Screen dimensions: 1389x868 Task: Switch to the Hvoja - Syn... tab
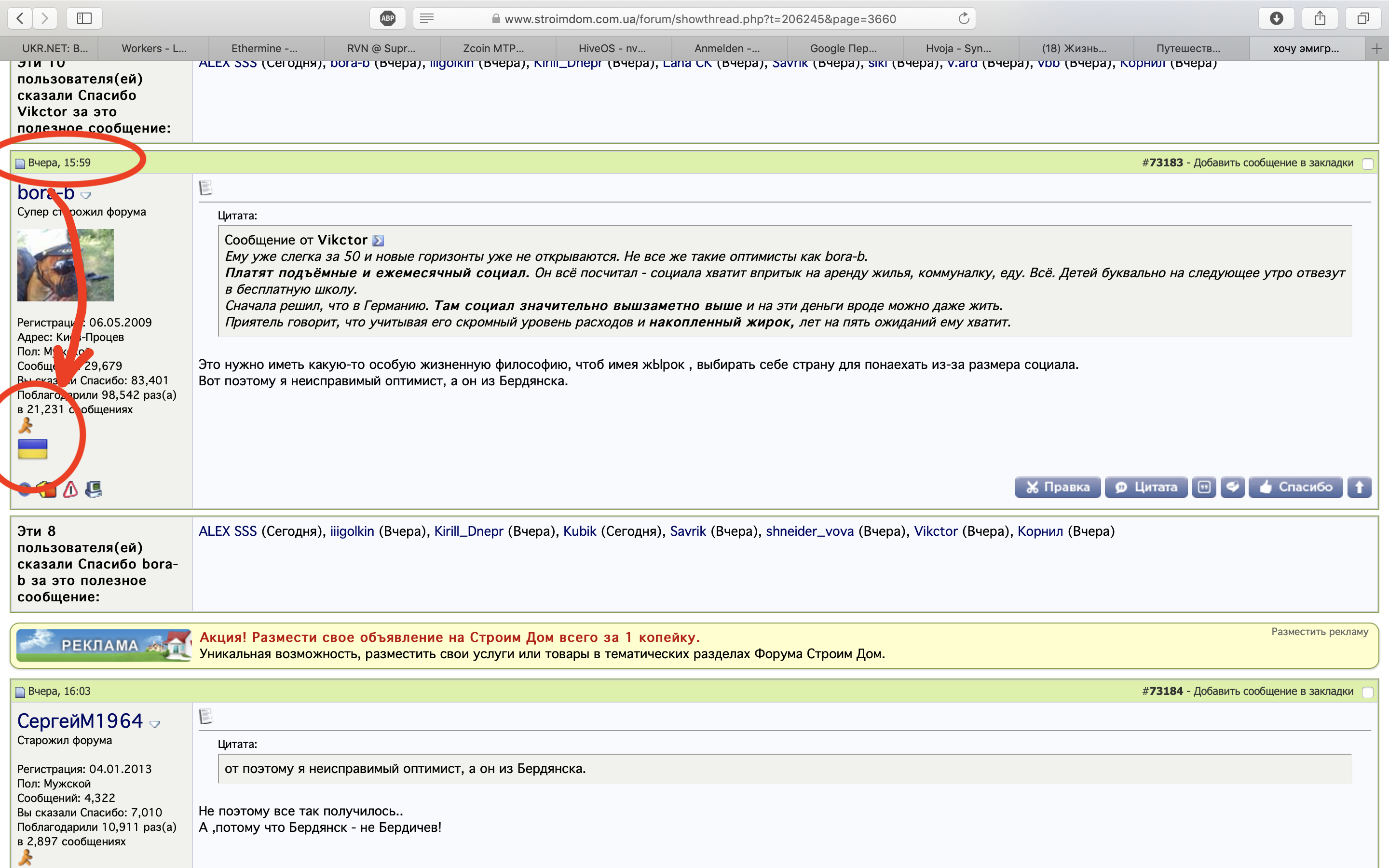point(958,49)
